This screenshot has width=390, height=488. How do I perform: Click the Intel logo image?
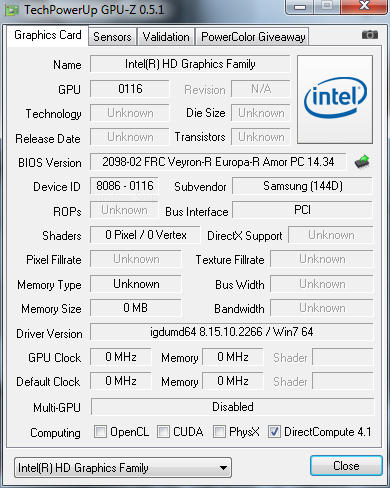[335, 99]
